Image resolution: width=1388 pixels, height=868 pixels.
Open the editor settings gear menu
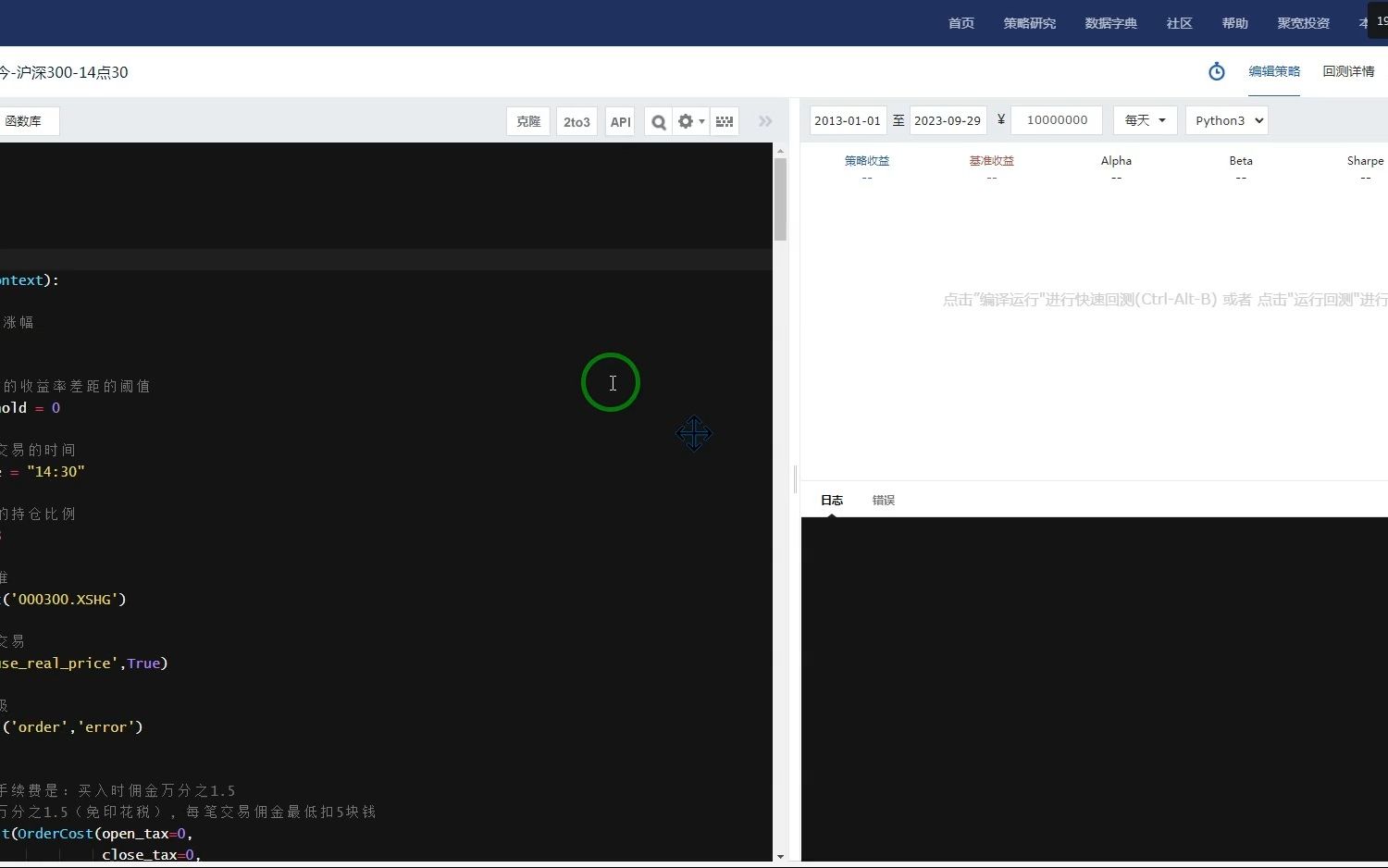690,121
